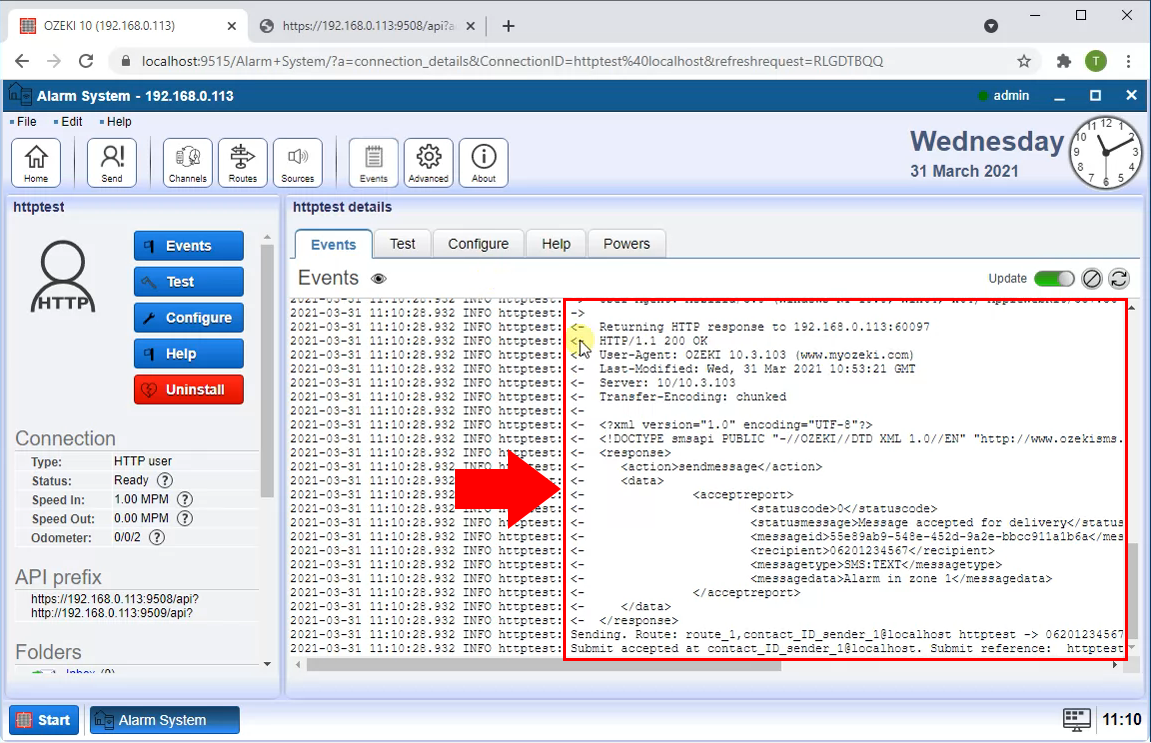Open the browser extensions puzzle icon

(1064, 61)
